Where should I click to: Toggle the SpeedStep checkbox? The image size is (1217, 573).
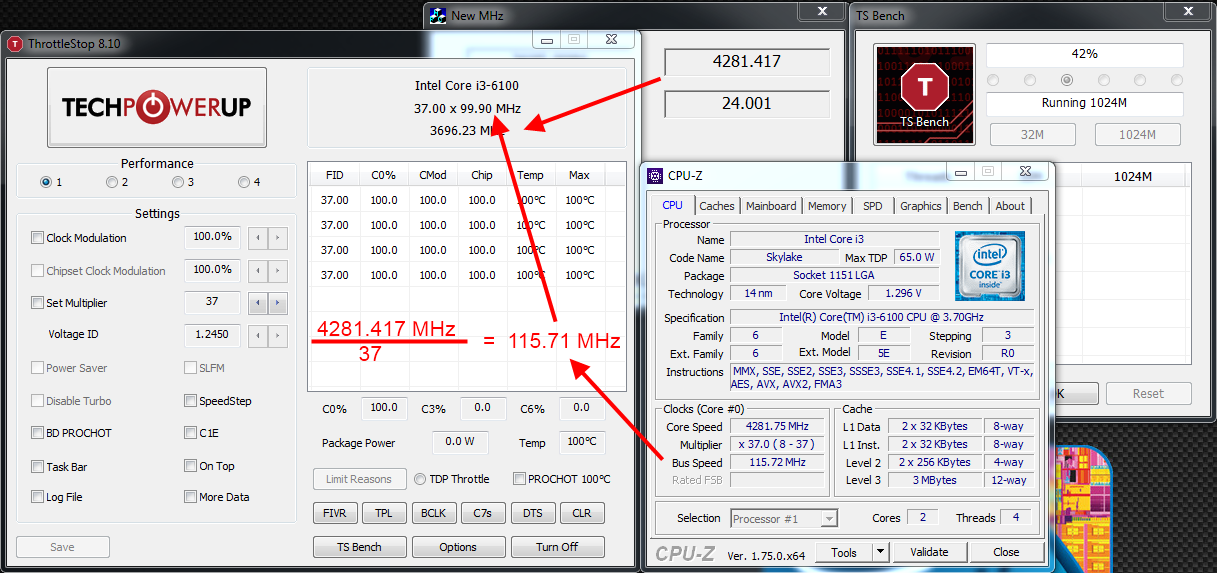pos(191,401)
